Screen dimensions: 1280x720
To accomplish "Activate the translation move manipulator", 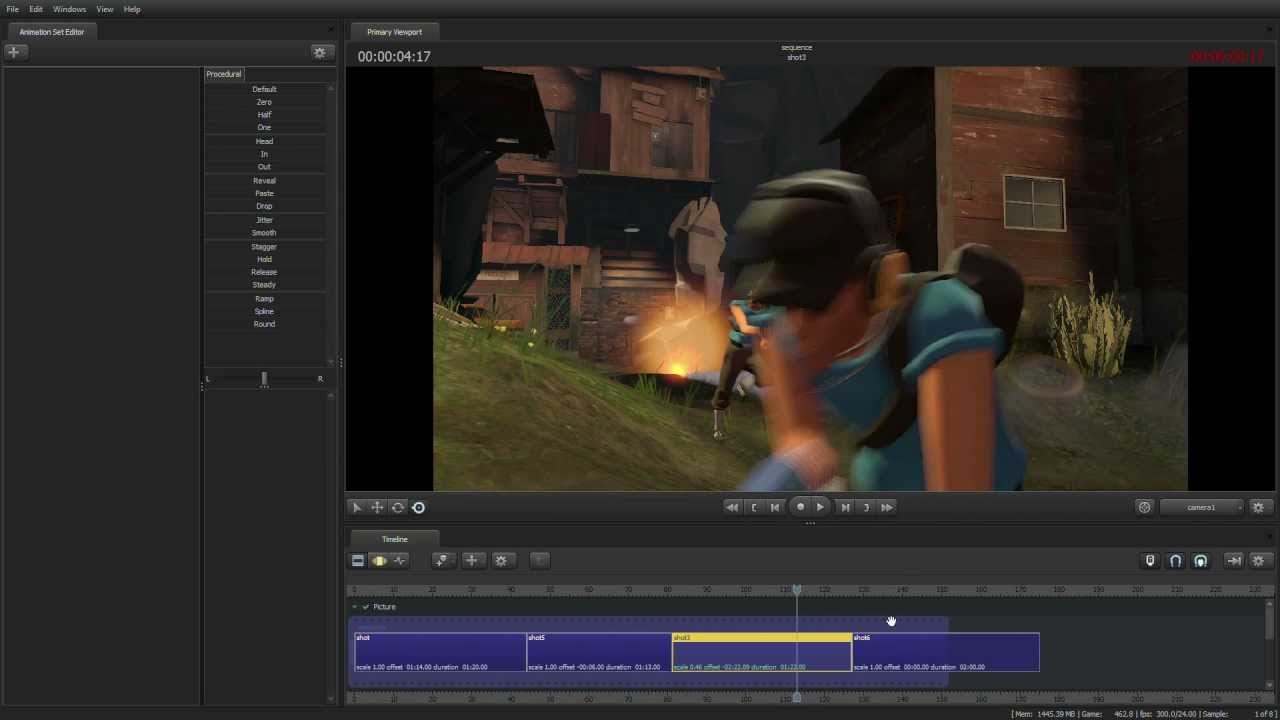I will 377,507.
